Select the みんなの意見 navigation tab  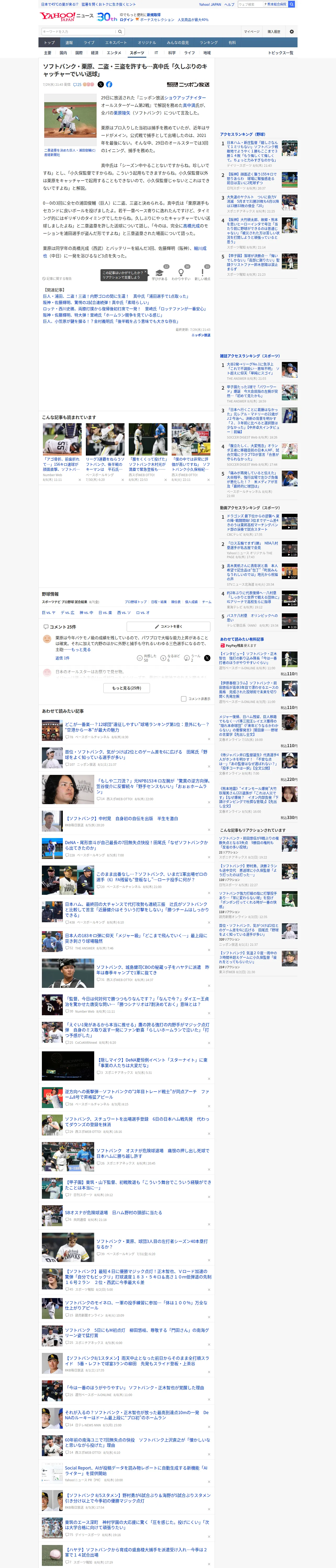[x=177, y=43]
